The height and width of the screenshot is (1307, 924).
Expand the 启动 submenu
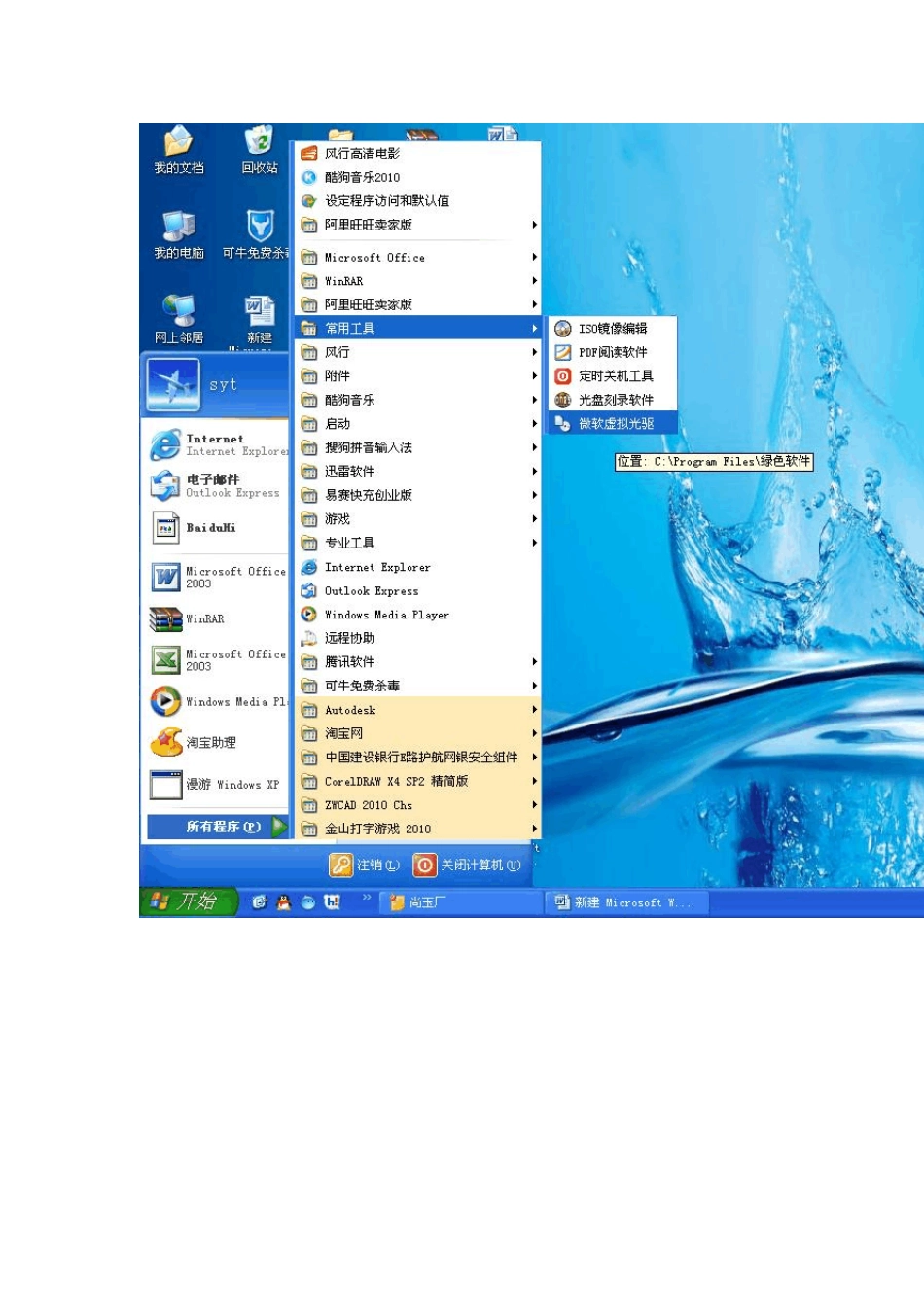418,424
